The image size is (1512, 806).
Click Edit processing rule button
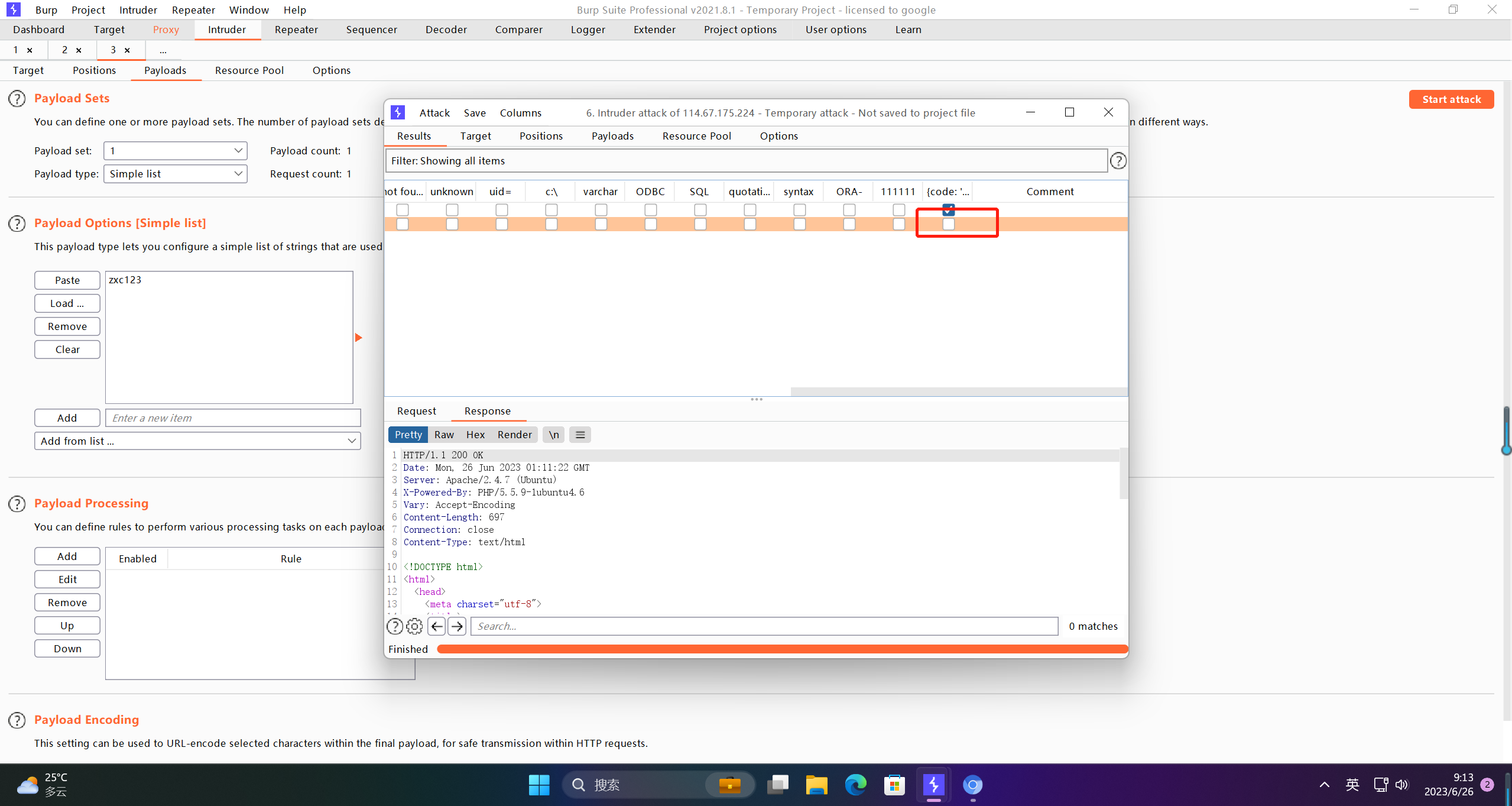coord(67,580)
